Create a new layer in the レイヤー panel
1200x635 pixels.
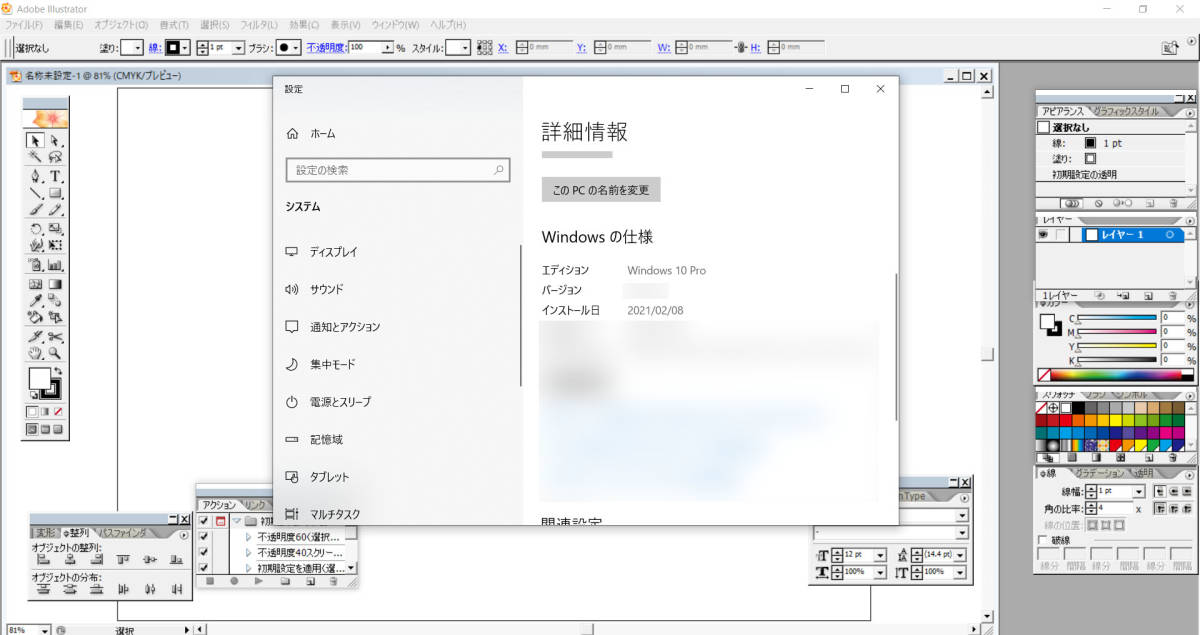1148,295
